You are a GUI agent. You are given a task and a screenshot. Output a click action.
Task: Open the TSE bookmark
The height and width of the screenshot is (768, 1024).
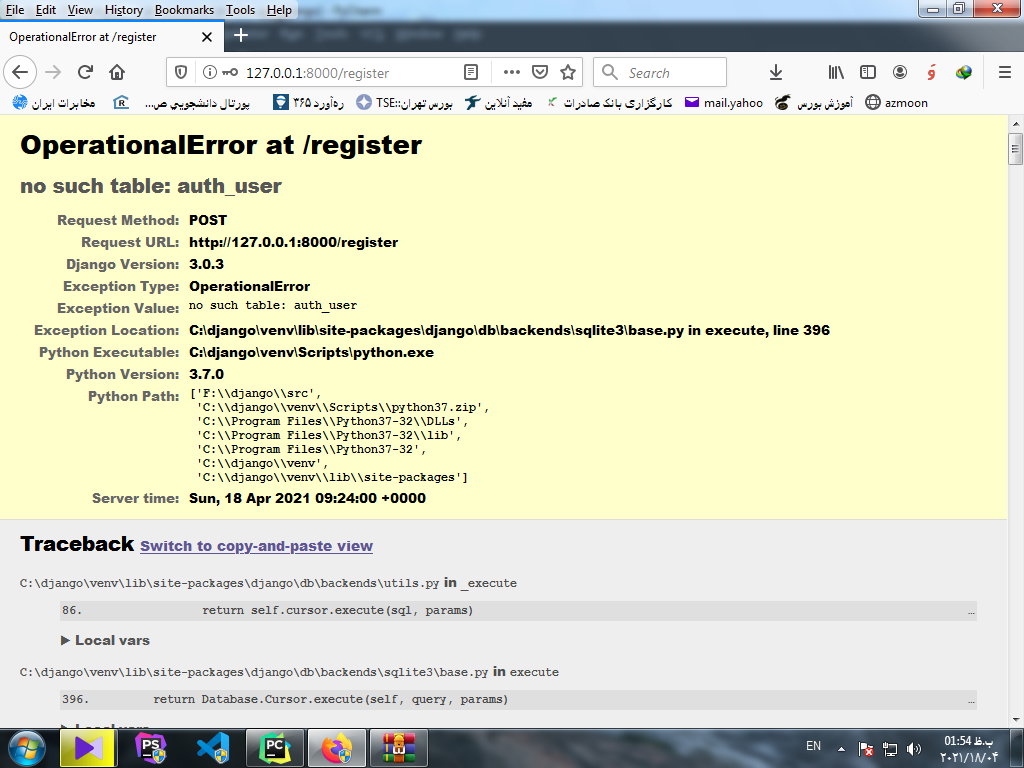(x=404, y=103)
